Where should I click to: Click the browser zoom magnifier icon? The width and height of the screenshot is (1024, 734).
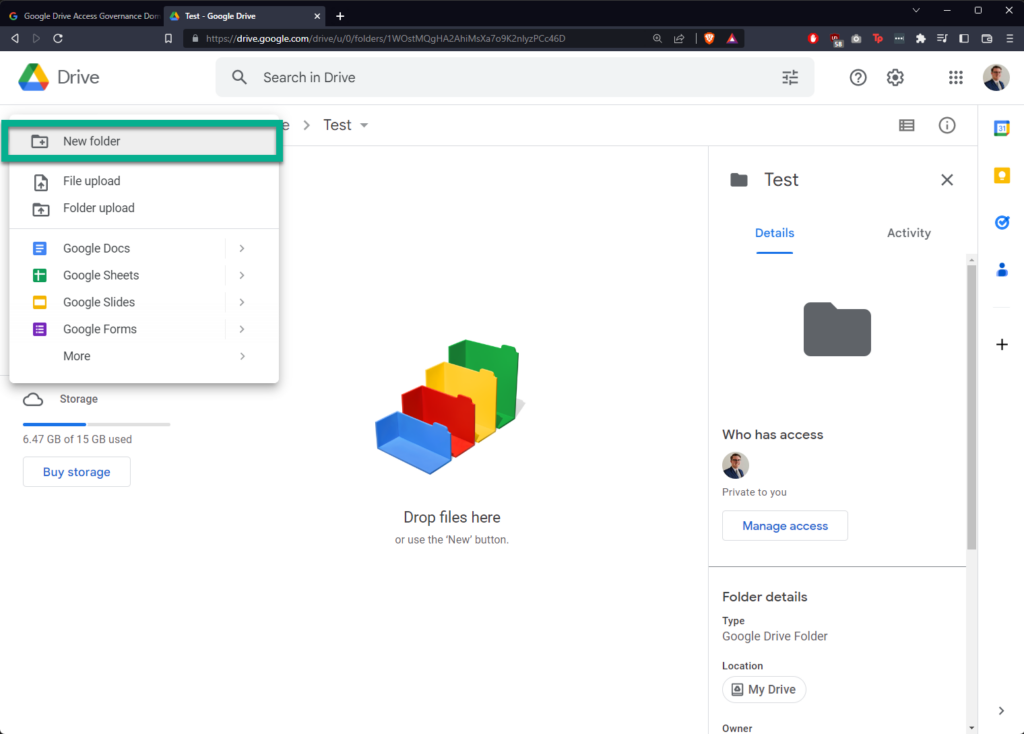coord(657,39)
